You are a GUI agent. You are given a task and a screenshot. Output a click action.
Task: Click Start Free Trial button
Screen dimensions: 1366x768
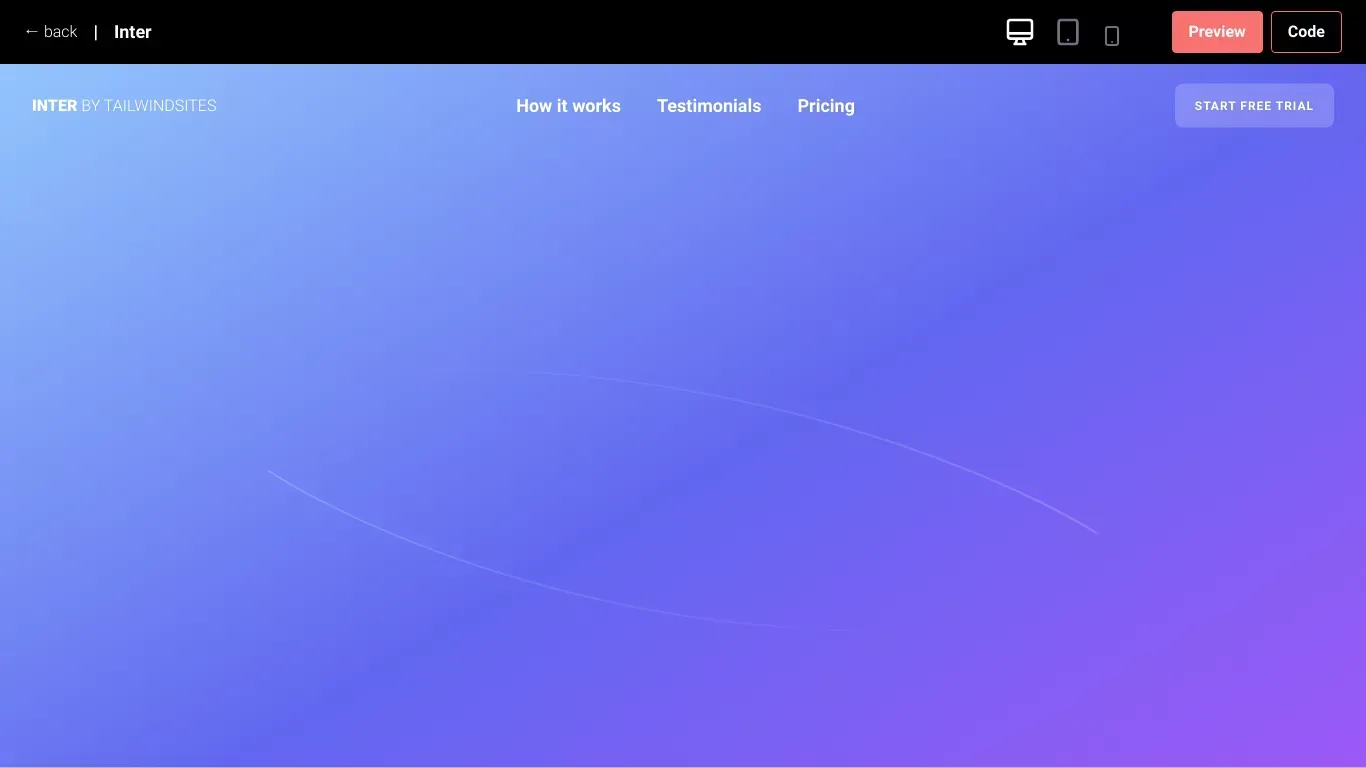tap(1254, 106)
